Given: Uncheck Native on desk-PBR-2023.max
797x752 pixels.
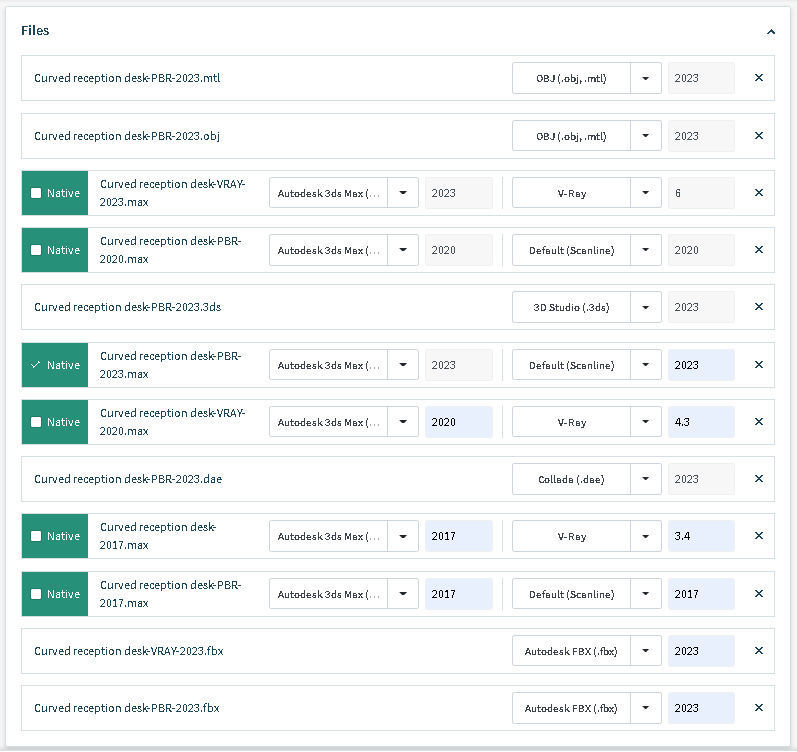Looking at the screenshot, I should pos(37,365).
